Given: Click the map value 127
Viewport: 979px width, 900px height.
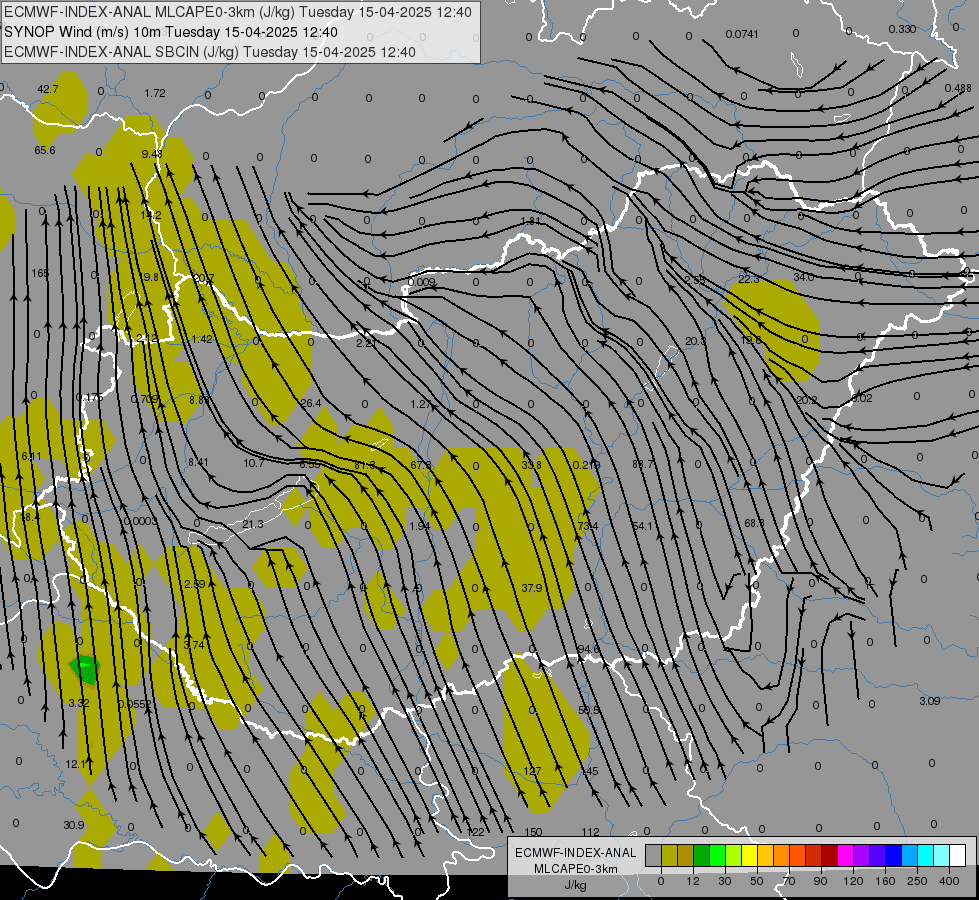Looking at the screenshot, I should tap(532, 771).
